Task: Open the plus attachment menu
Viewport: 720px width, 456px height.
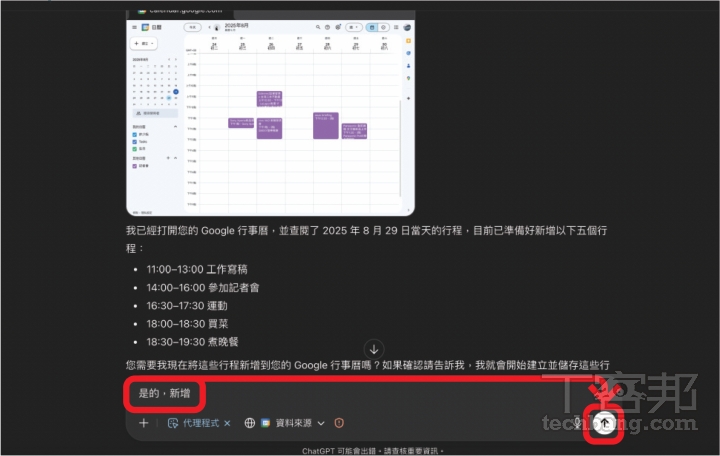Action: (143, 423)
